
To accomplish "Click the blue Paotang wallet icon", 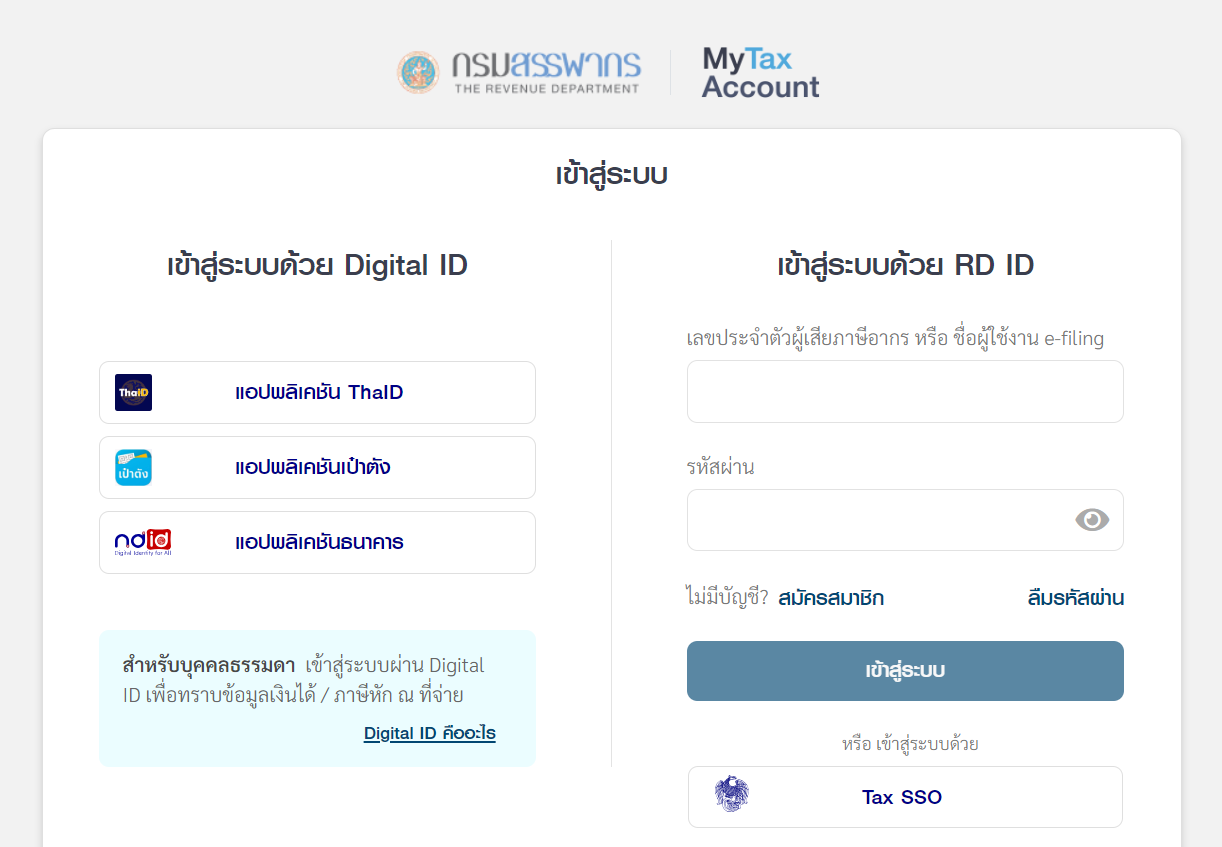I will point(134,467).
